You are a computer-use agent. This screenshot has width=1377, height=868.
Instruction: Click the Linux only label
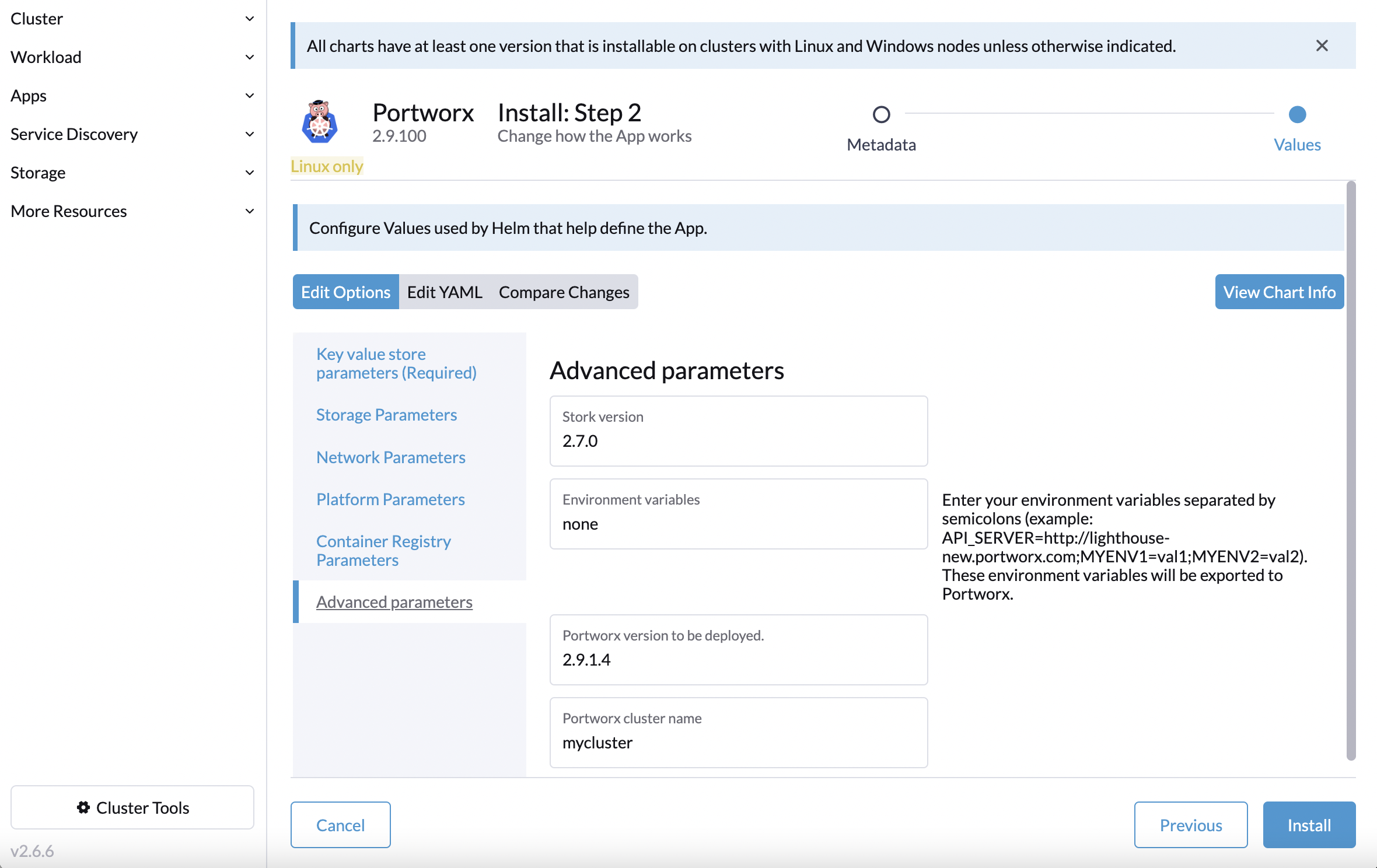coord(327,166)
